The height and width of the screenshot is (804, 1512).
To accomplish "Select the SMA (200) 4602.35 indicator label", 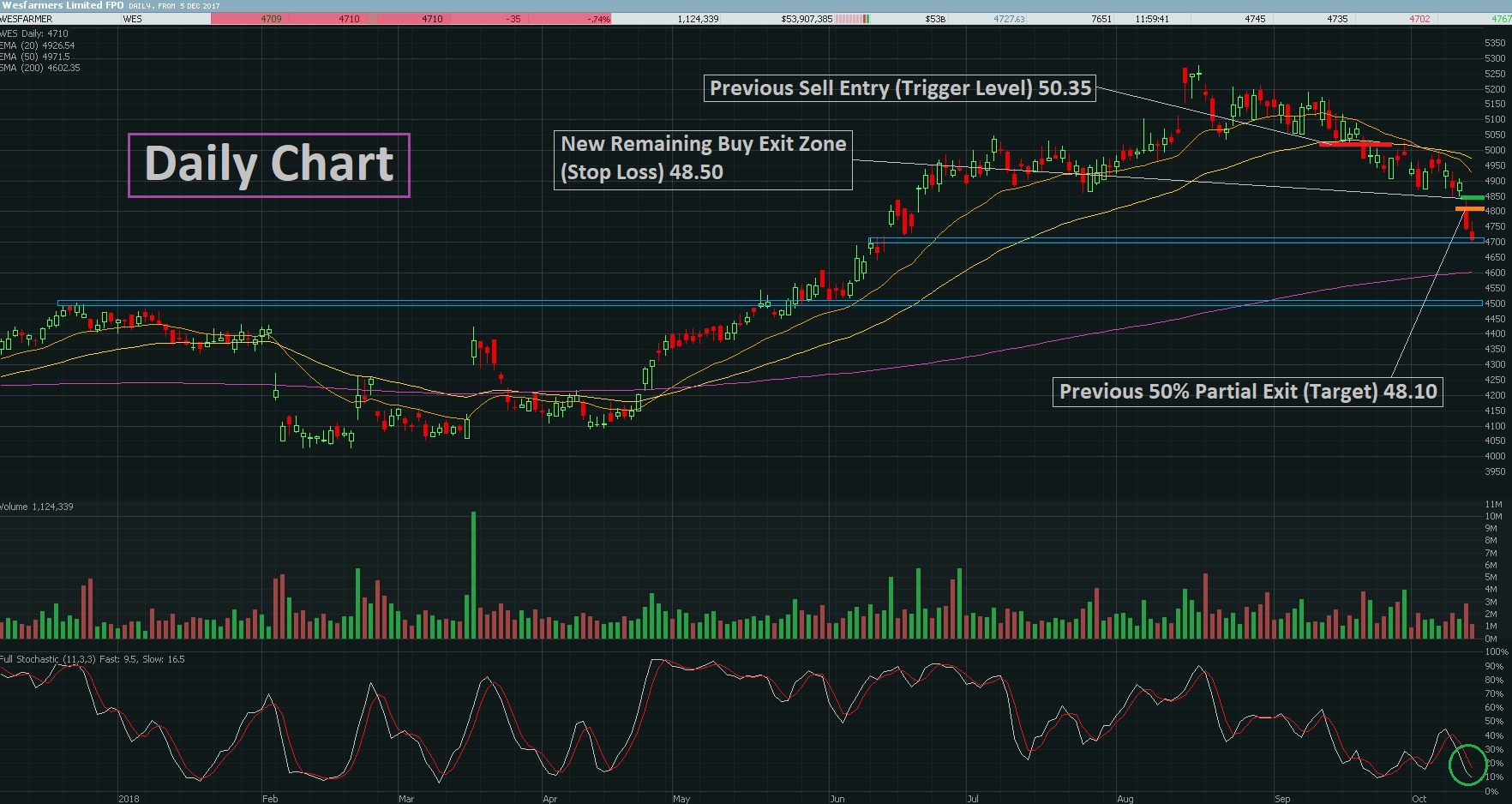I will (40, 68).
